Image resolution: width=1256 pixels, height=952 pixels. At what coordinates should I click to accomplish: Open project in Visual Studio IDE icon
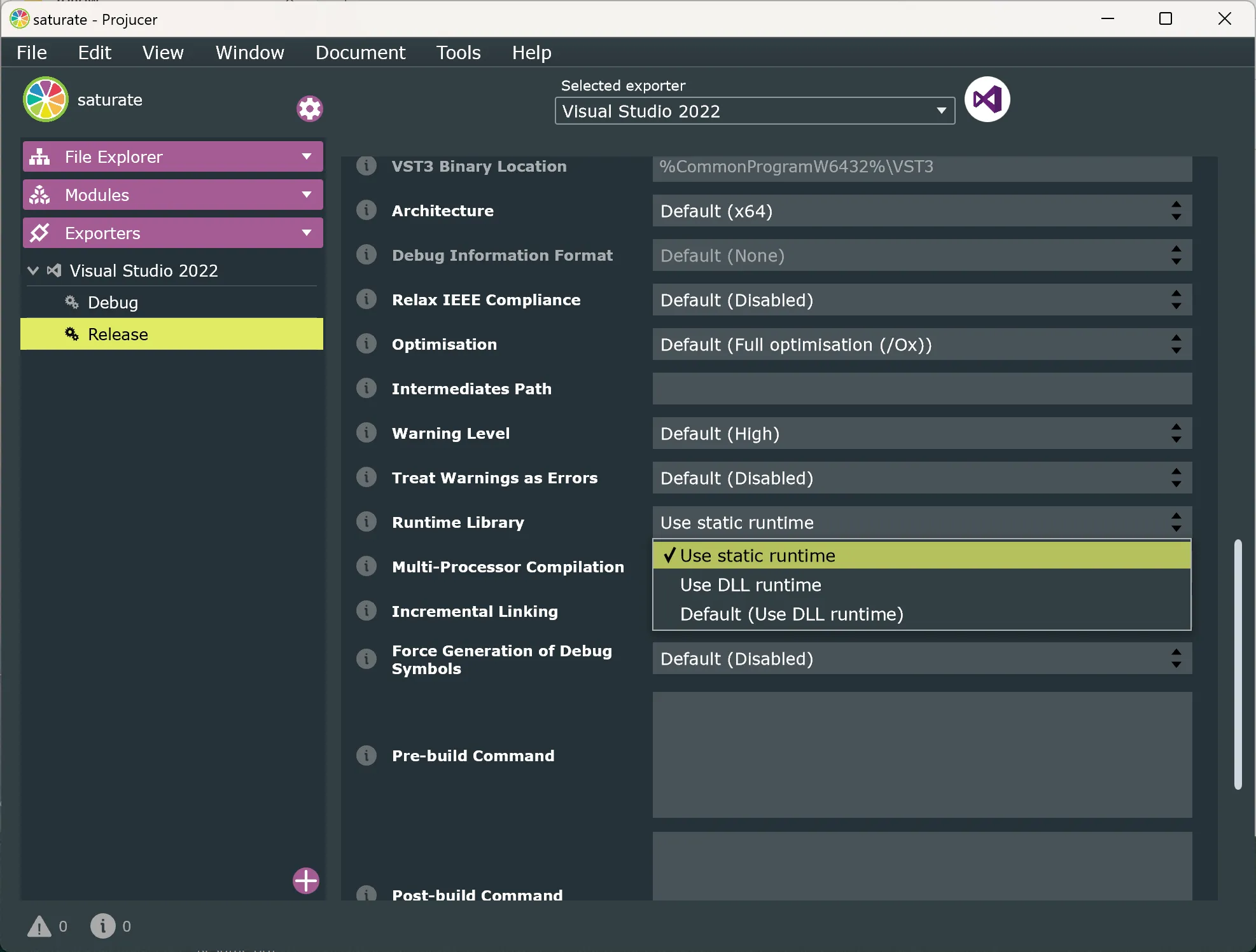(x=987, y=99)
